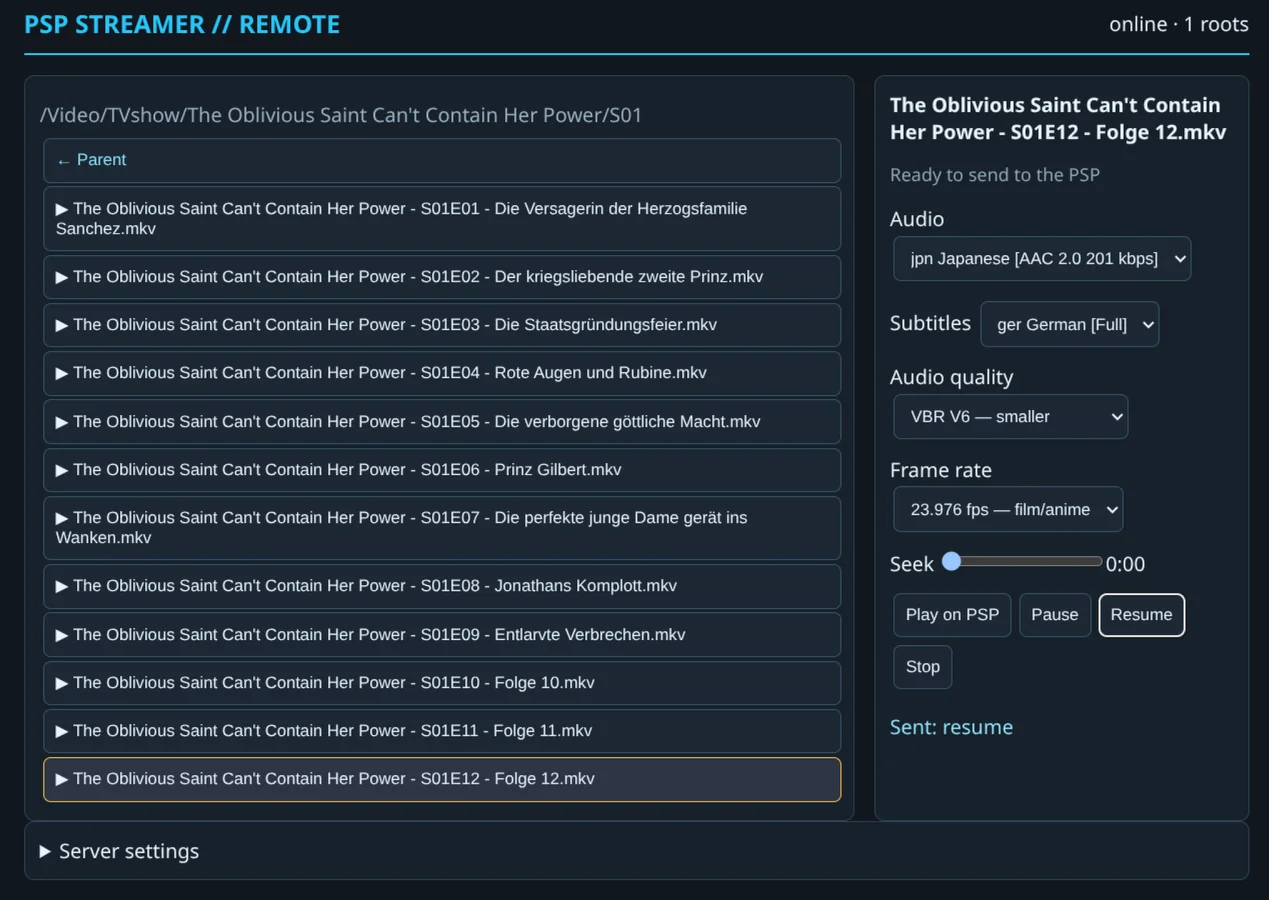Choose S01E08 Jonathans Komplott.mkv
The width and height of the screenshot is (1269, 900).
point(442,586)
